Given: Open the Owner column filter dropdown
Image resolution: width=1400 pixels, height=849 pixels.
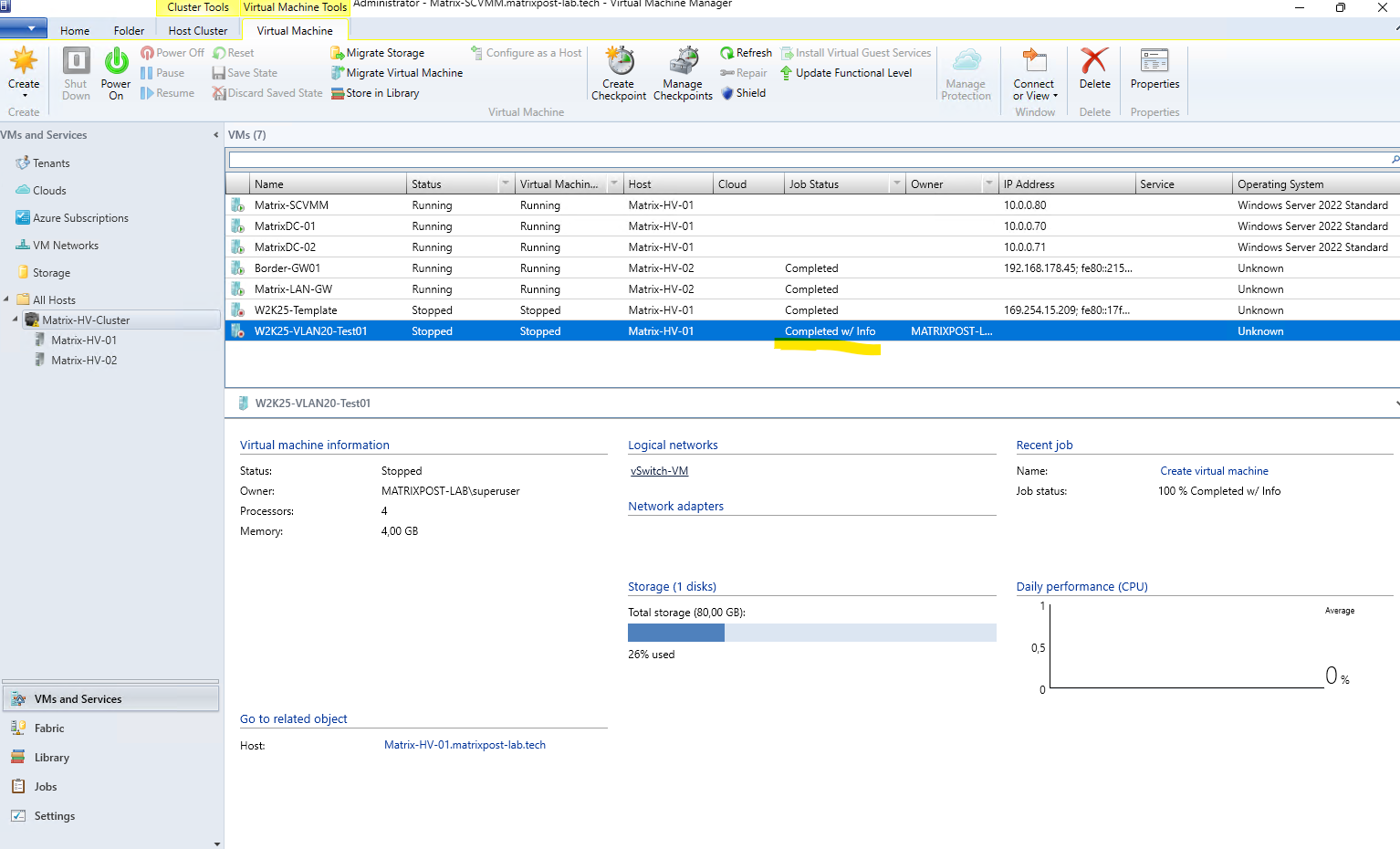Looking at the screenshot, I should click(988, 184).
